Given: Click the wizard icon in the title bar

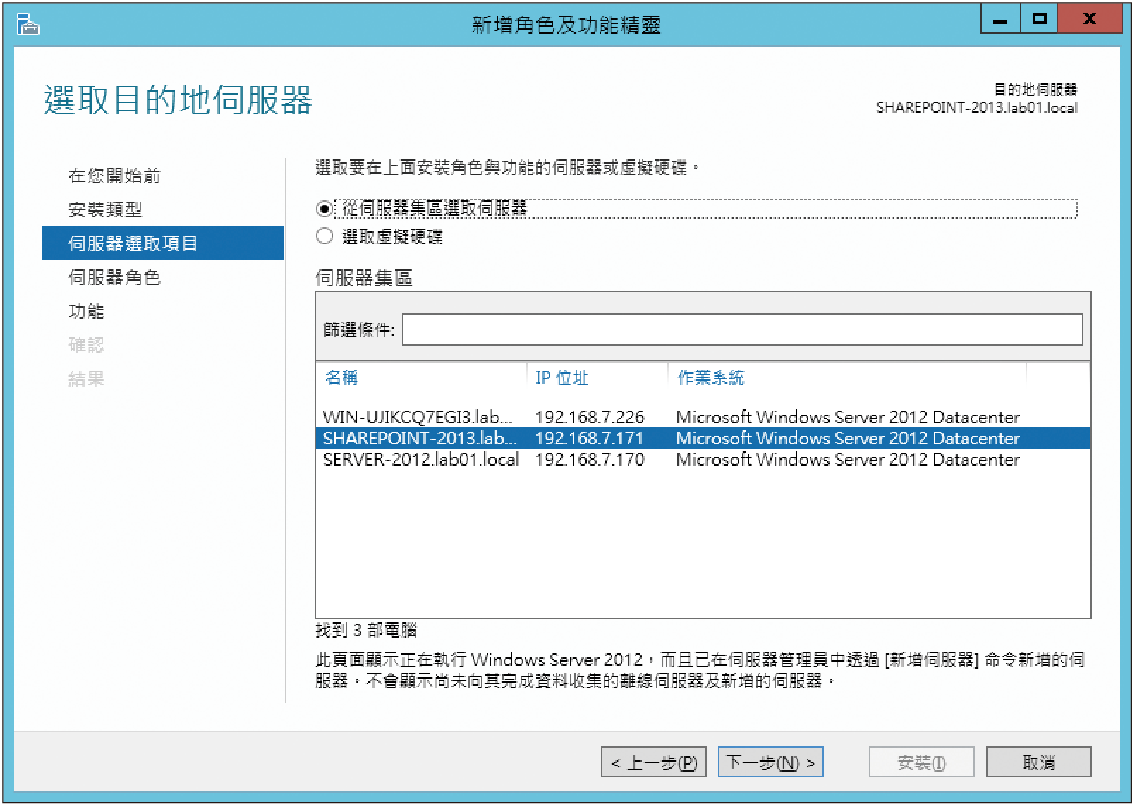Looking at the screenshot, I should (x=28, y=26).
